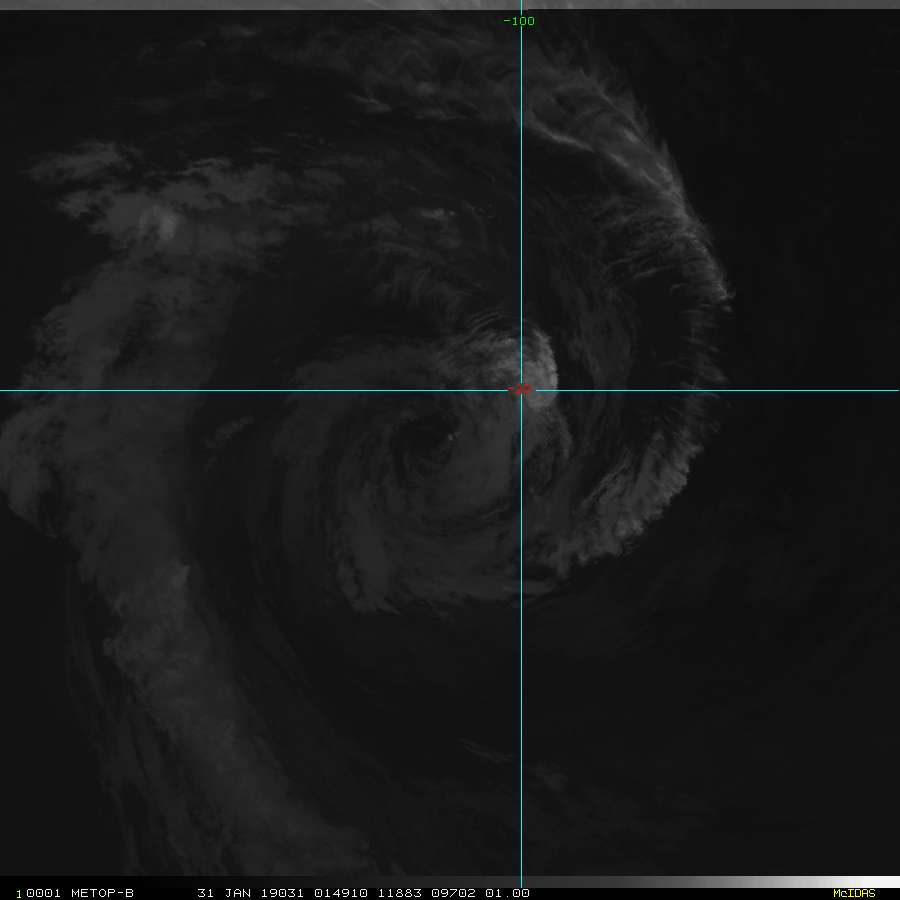This screenshot has width=900, height=900.
Task: Click the METOP-B satellite name text
Action: [98, 893]
